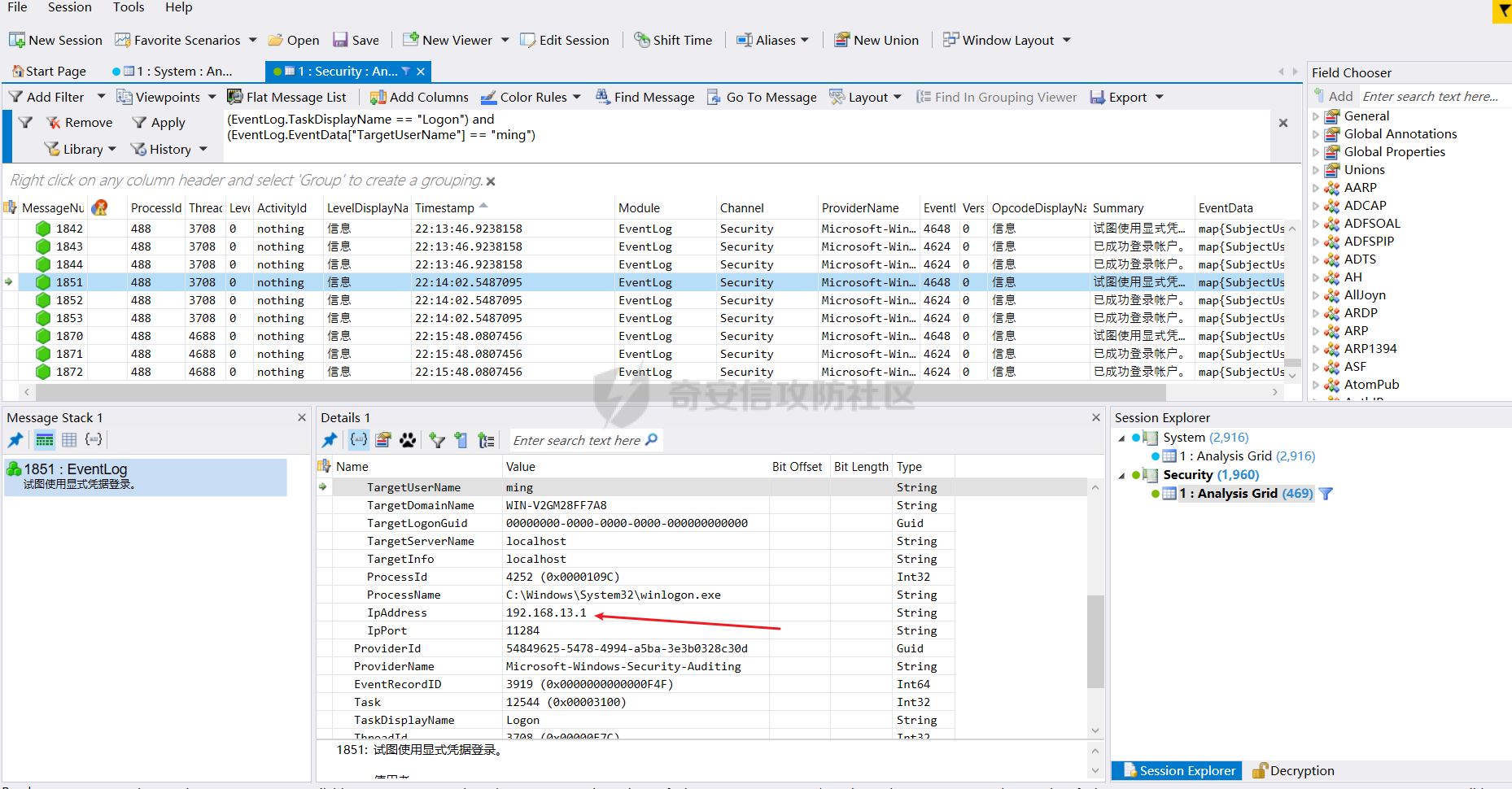Image resolution: width=1512 pixels, height=789 pixels.
Task: Click the Save disk icon
Action: 340,40
